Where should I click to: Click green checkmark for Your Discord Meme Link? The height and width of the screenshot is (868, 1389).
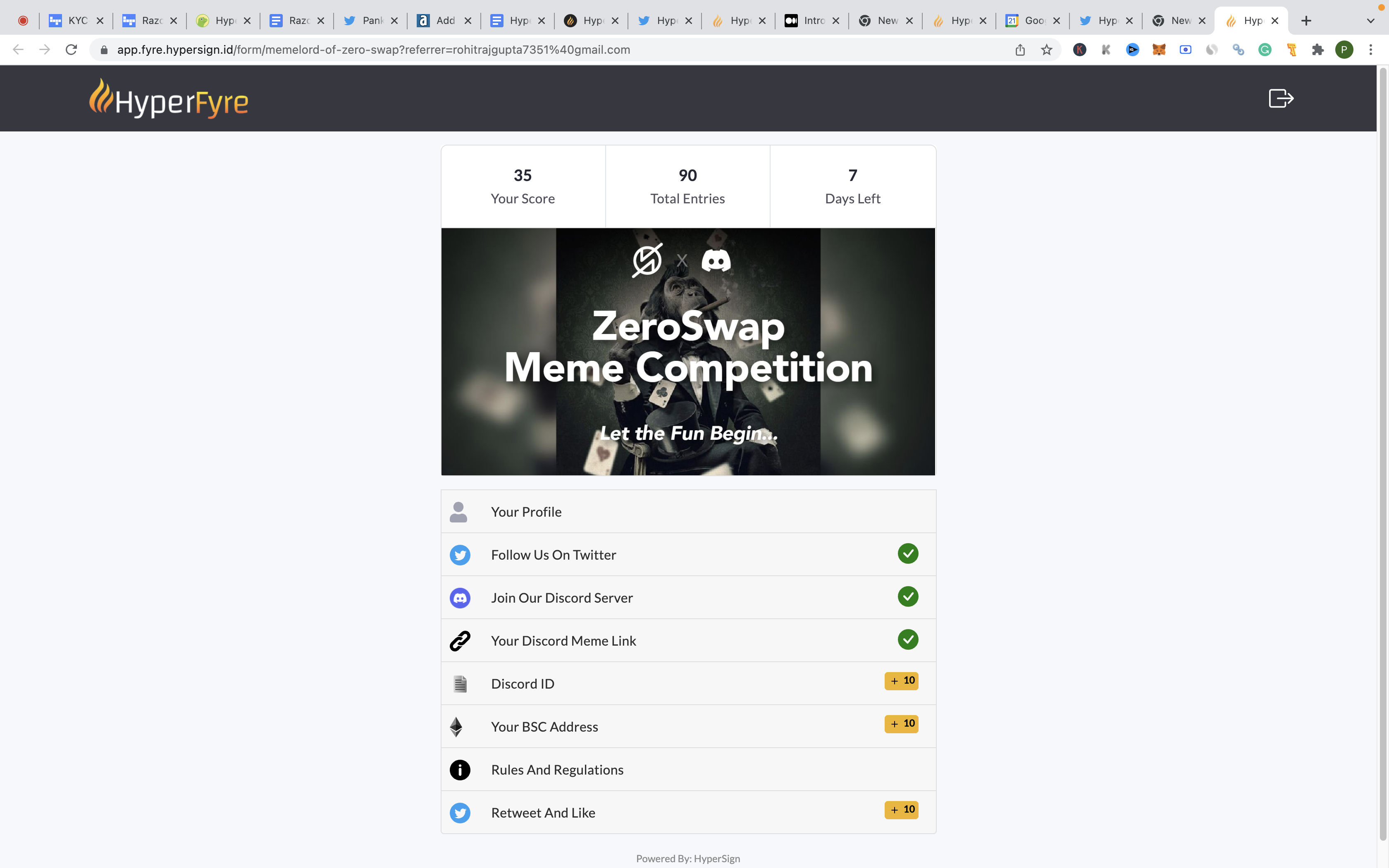click(x=907, y=639)
